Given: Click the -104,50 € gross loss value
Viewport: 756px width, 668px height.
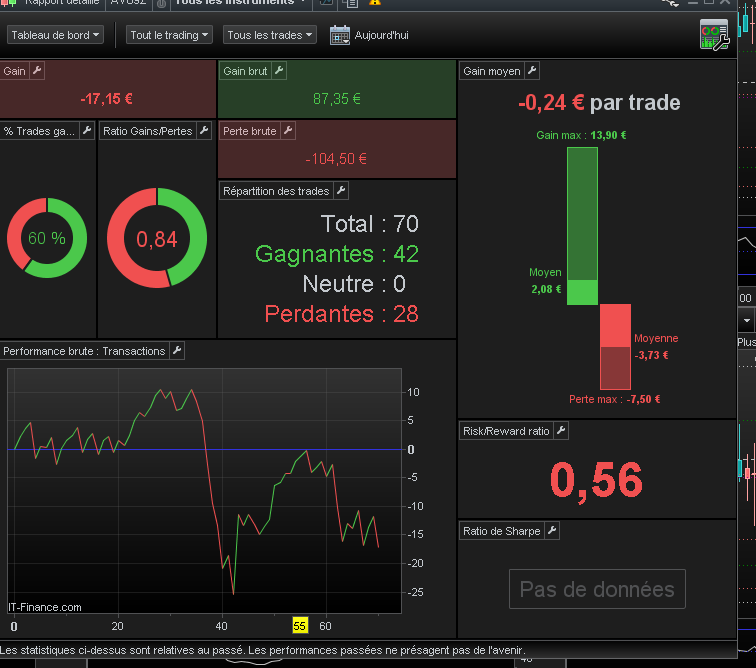Looking at the screenshot, I should (336, 159).
